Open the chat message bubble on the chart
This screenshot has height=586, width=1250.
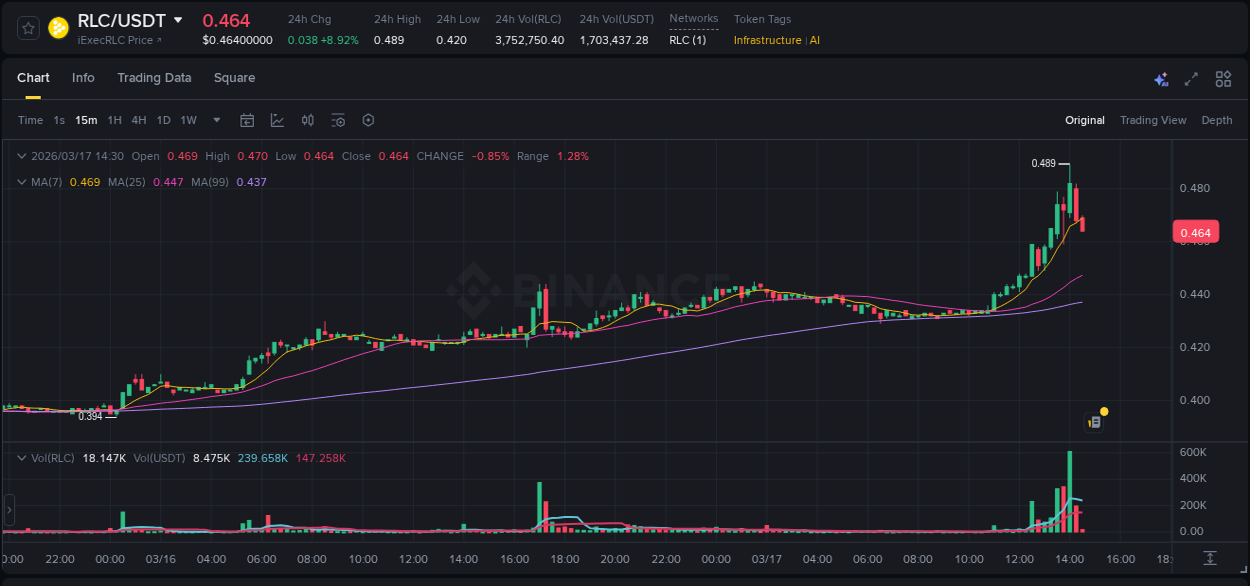(1095, 421)
